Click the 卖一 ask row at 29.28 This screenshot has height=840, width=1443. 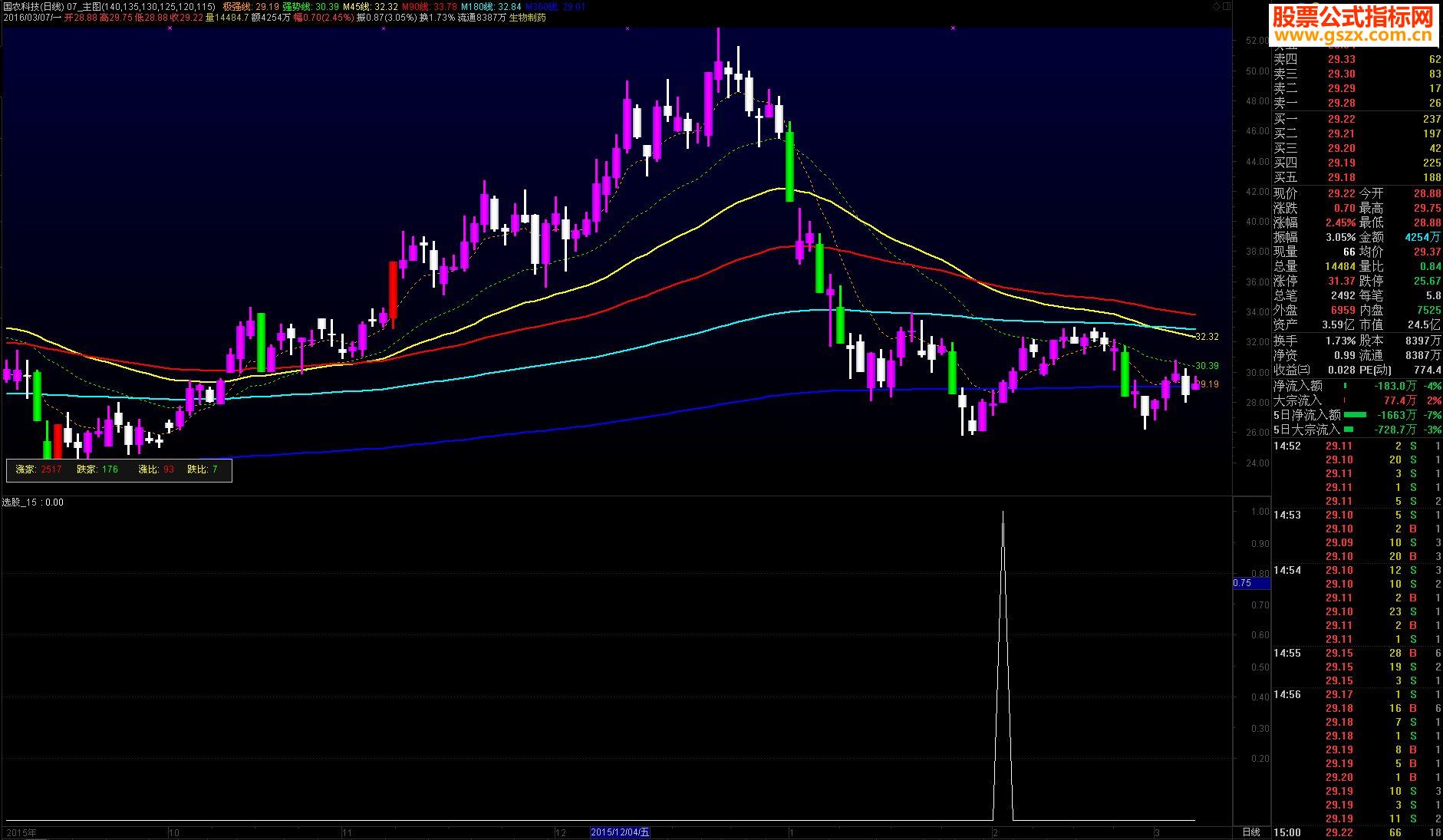point(1357,103)
